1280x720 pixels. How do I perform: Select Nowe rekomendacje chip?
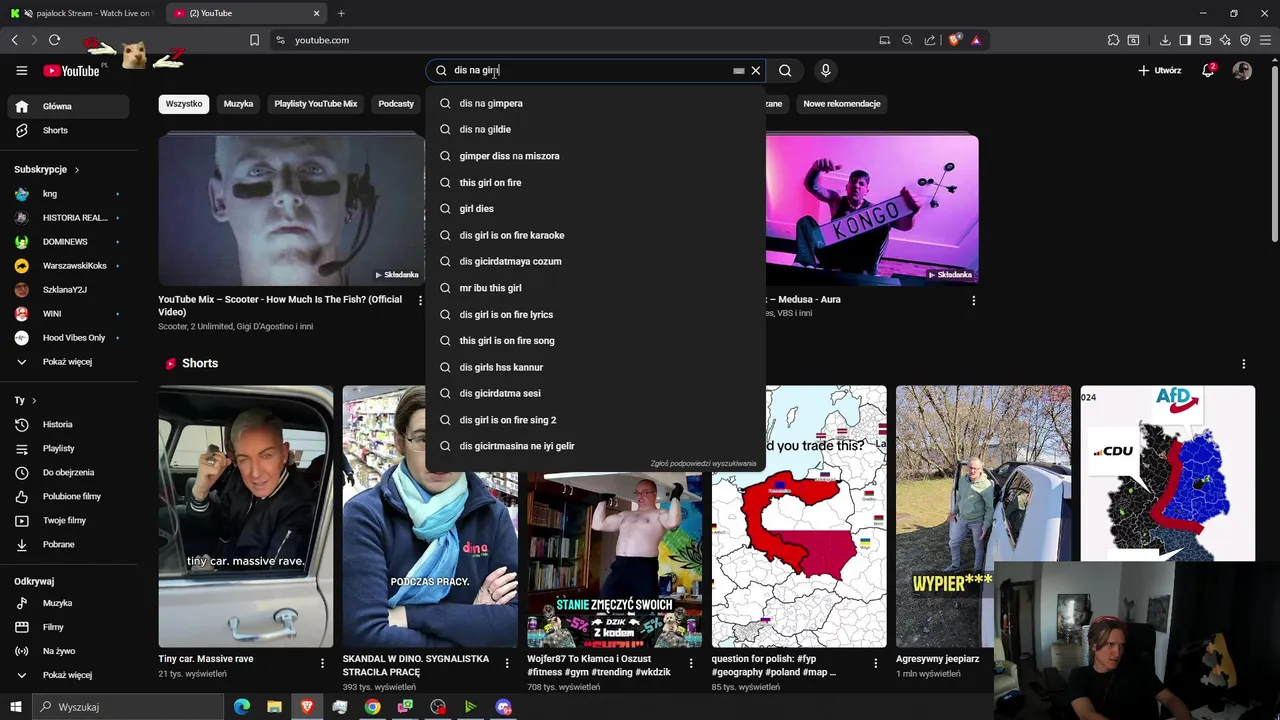(842, 104)
